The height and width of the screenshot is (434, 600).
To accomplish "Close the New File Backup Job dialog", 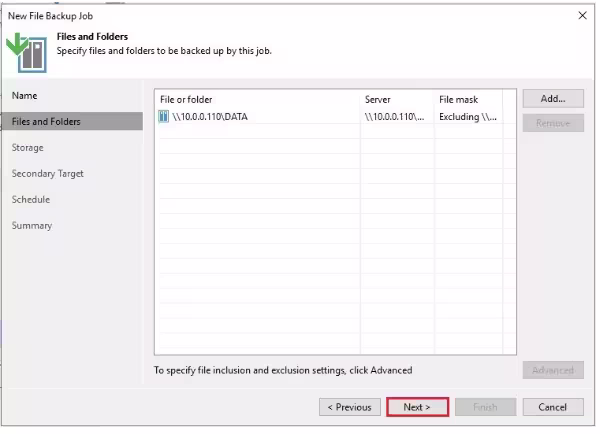I will tap(582, 15).
